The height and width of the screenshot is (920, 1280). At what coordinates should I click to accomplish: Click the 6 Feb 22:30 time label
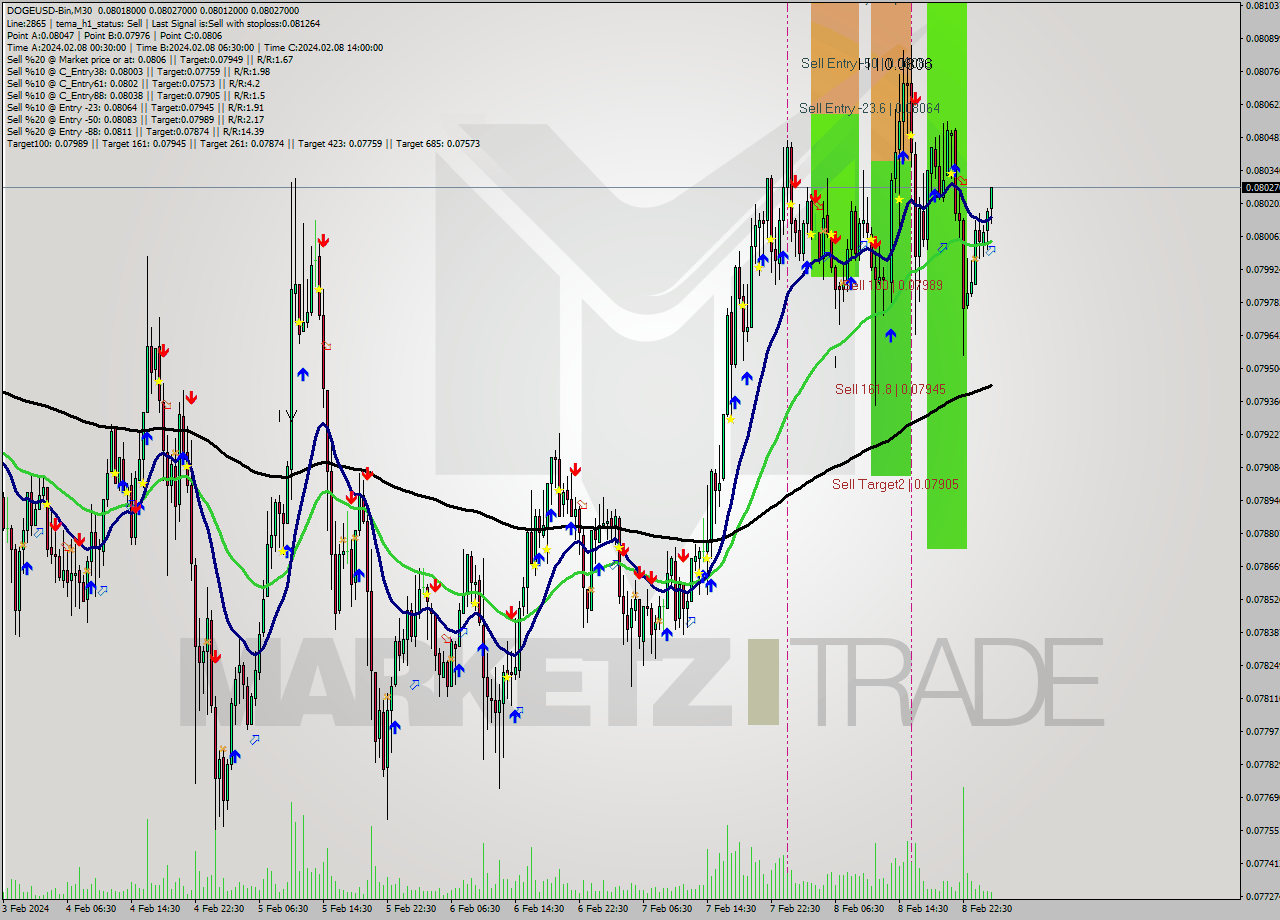click(x=602, y=909)
